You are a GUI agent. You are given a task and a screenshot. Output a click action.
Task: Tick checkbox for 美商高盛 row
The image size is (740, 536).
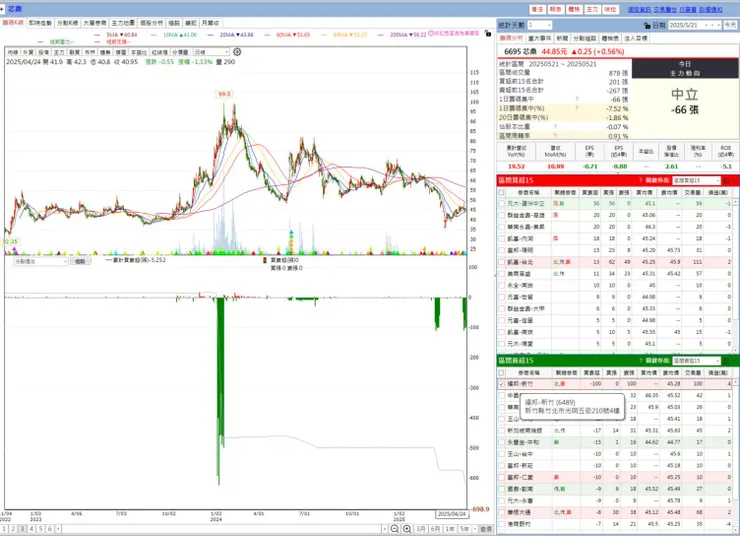[x=501, y=274]
